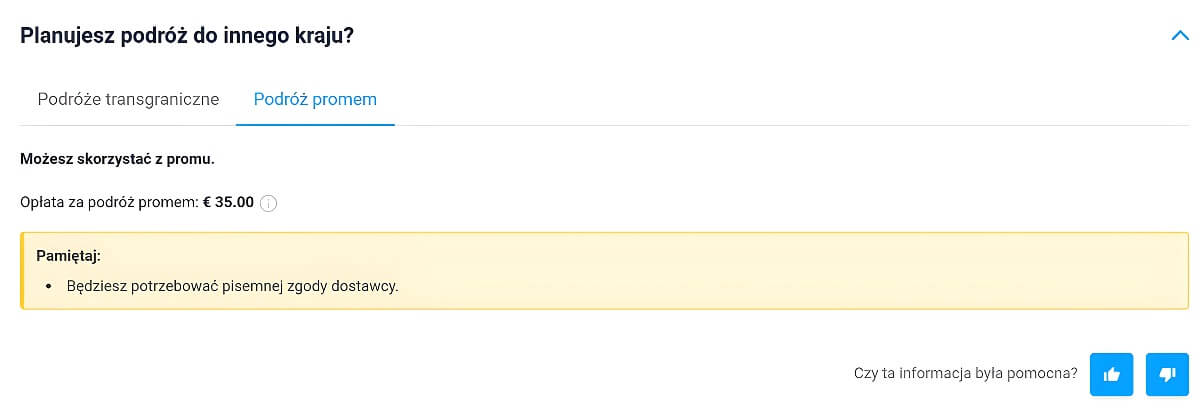1200x411 pixels.
Task: Click the 'Opłata za podróż promem:' label
Action: pyautogui.click(x=109, y=202)
